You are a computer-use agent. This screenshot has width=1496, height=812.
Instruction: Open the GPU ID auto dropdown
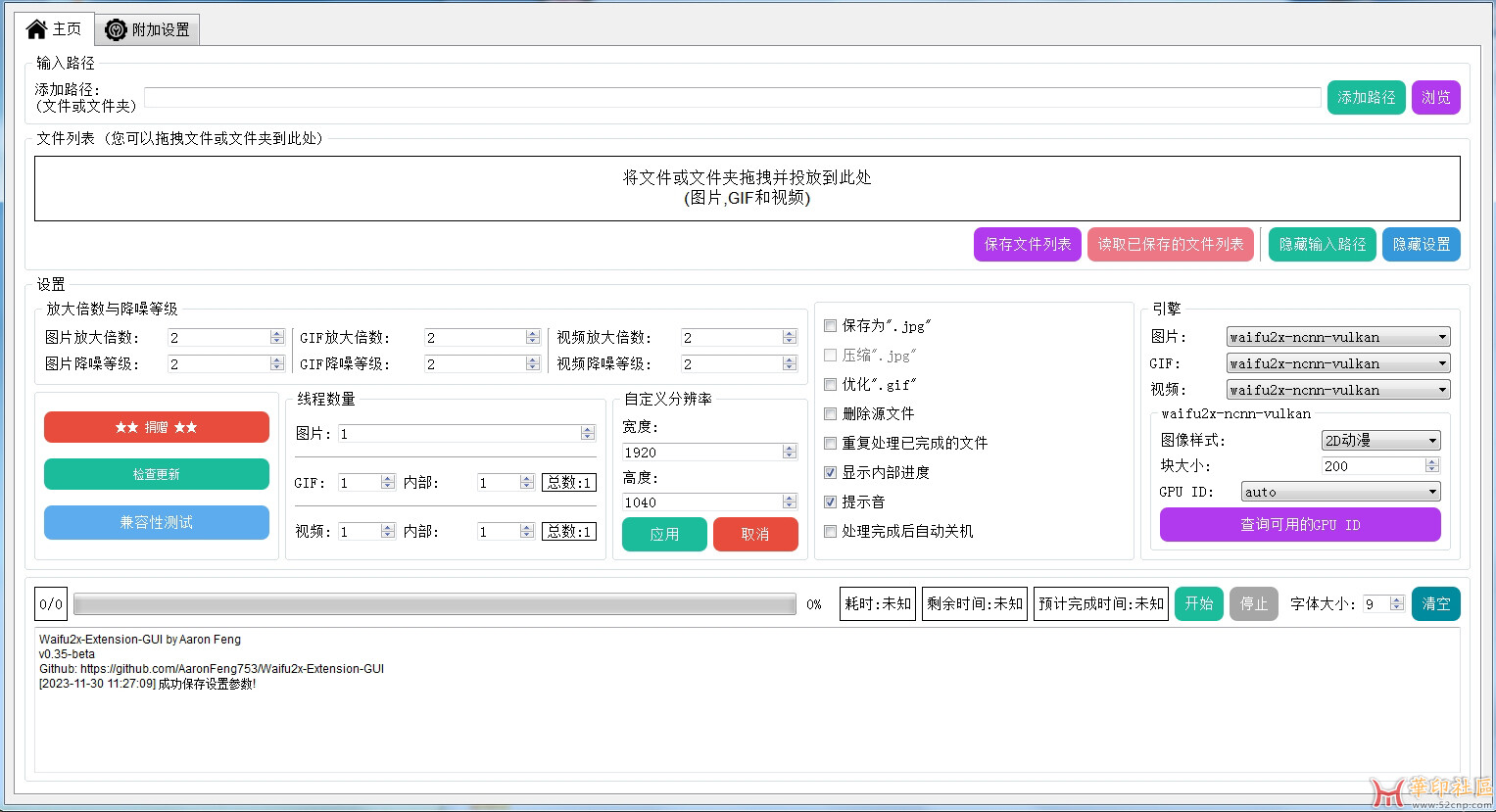coord(1339,492)
